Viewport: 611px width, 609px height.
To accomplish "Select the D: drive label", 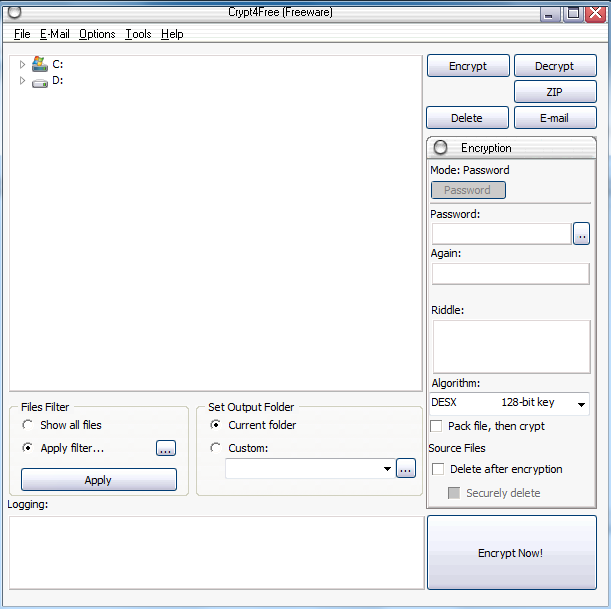I will (58, 81).
